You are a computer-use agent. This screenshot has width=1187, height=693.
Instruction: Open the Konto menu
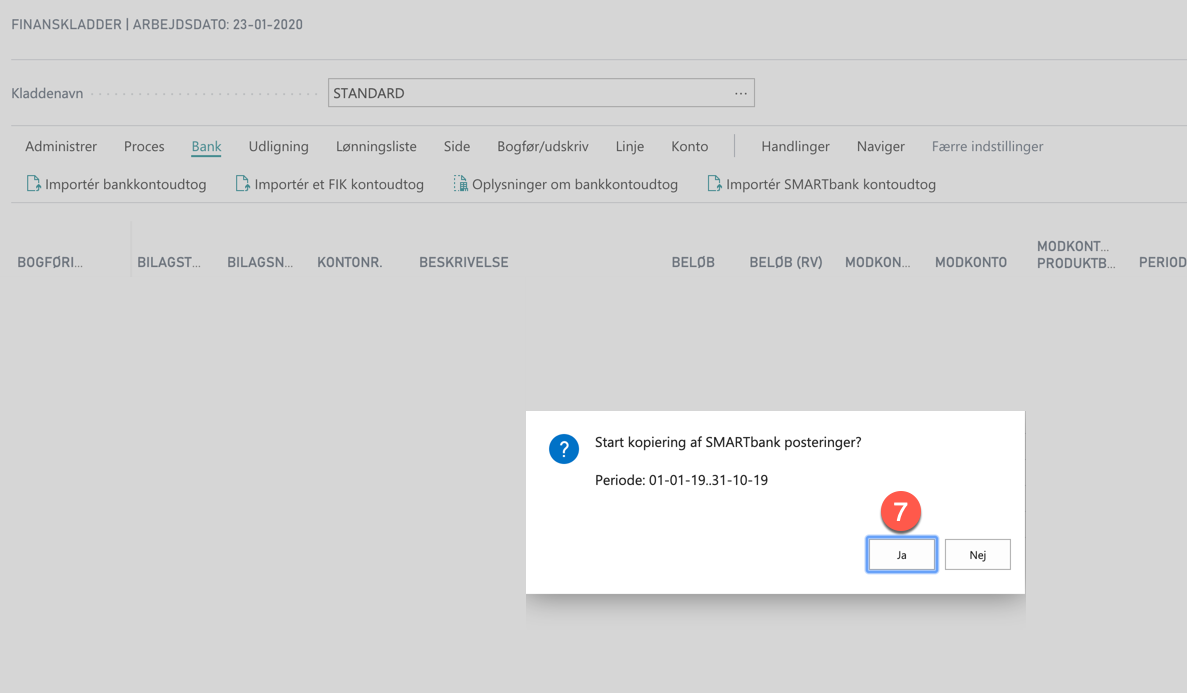click(x=690, y=146)
